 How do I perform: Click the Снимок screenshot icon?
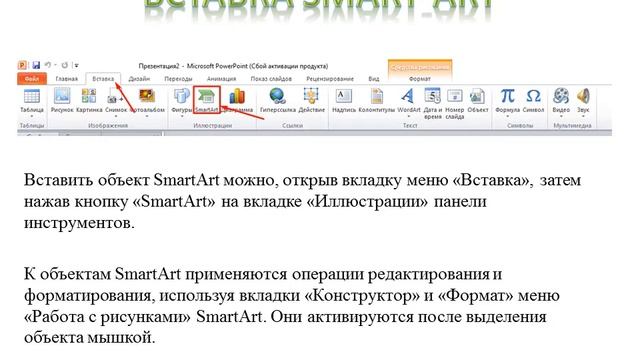coord(115,97)
